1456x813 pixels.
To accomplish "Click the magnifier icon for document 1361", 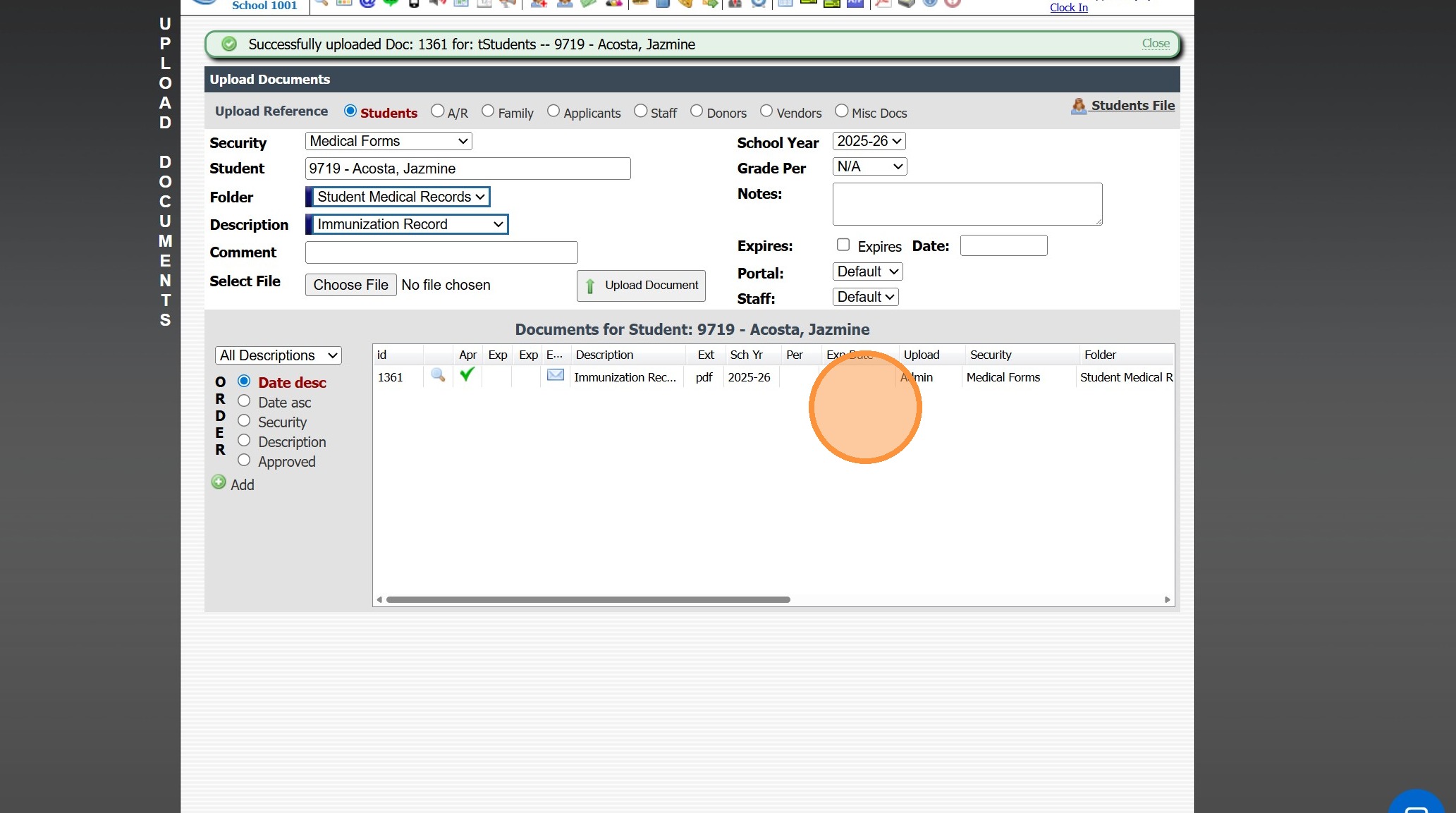I will pos(438,376).
